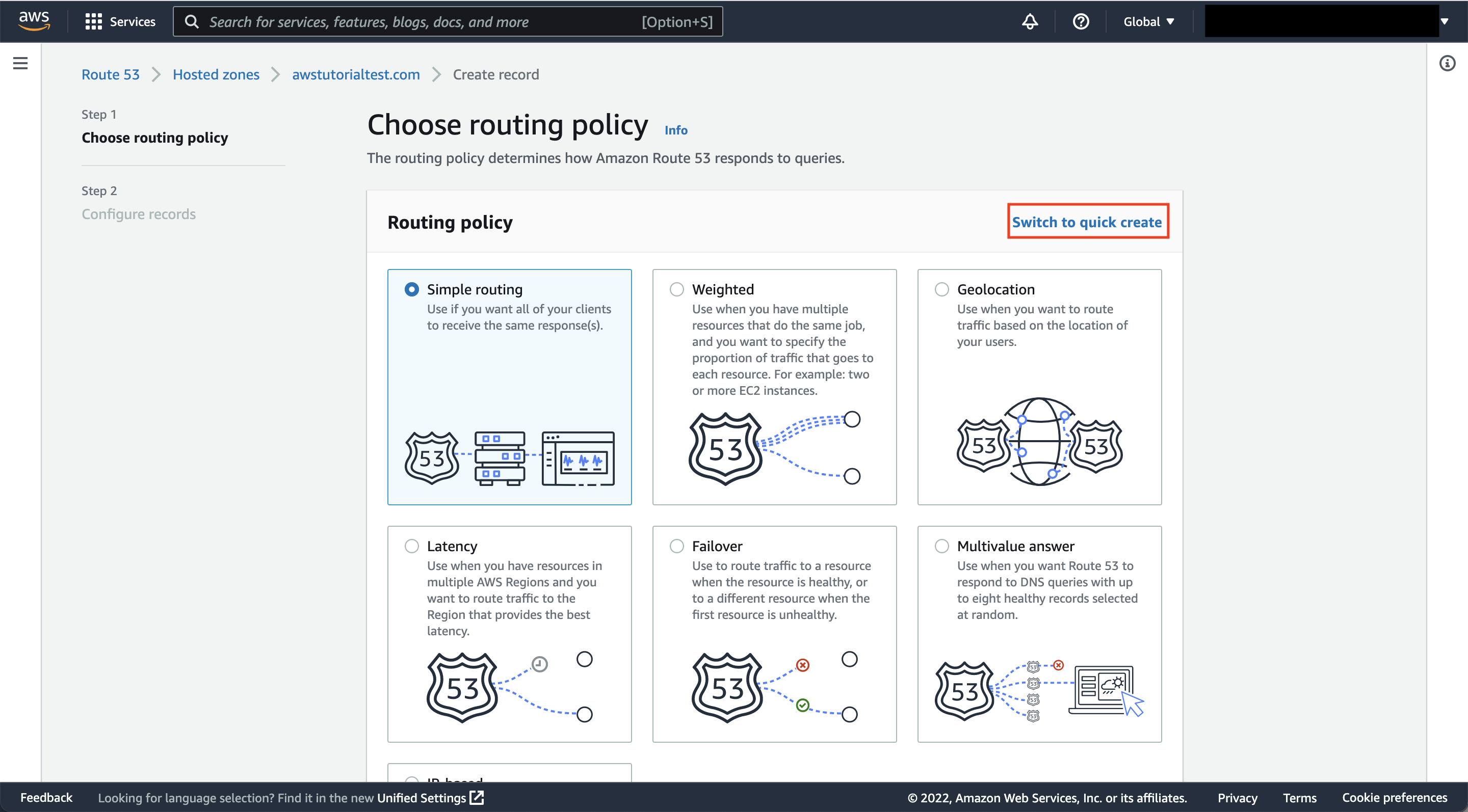
Task: Click in the services search field
Action: [422, 21]
